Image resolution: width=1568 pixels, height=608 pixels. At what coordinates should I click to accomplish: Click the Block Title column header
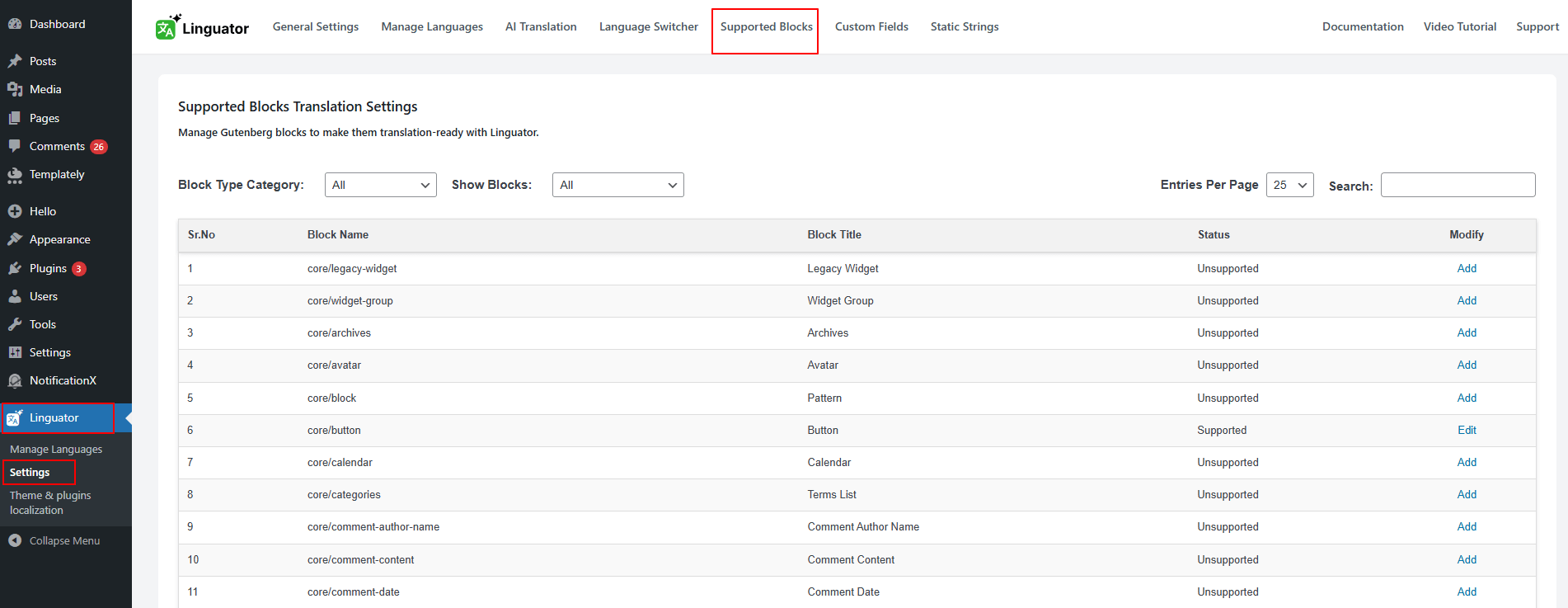pyautogui.click(x=834, y=234)
